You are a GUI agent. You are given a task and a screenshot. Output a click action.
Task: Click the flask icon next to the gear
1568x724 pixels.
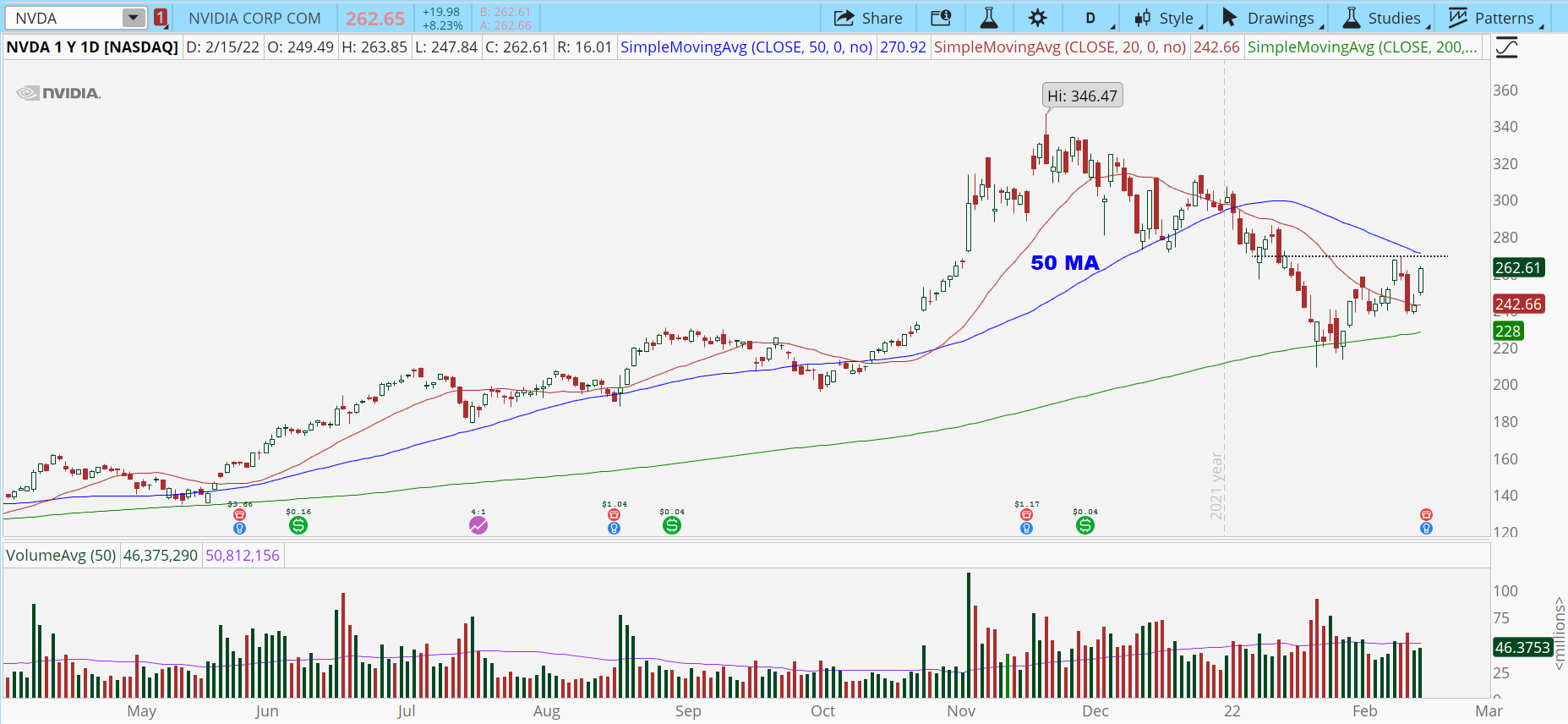[988, 18]
